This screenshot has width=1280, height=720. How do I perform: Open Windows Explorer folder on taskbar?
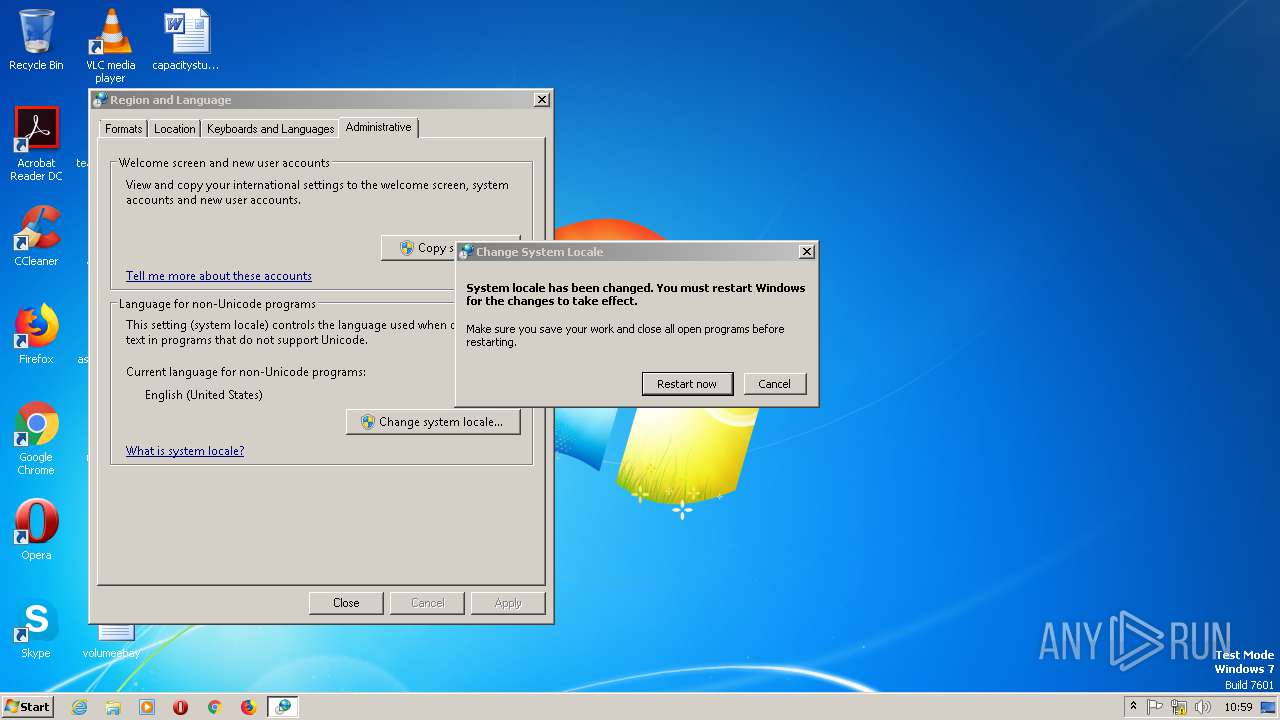point(113,707)
